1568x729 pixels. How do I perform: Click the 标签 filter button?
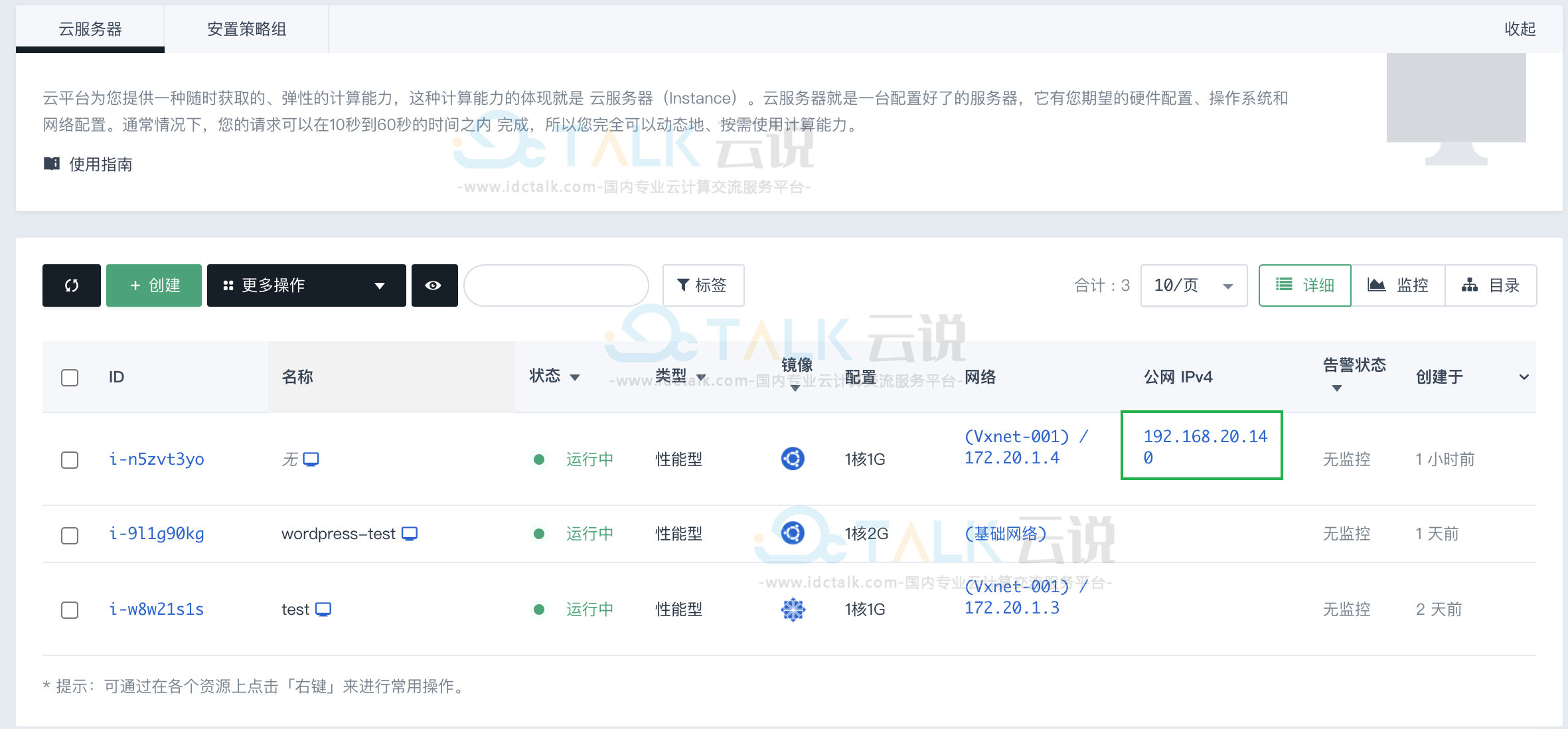point(703,285)
